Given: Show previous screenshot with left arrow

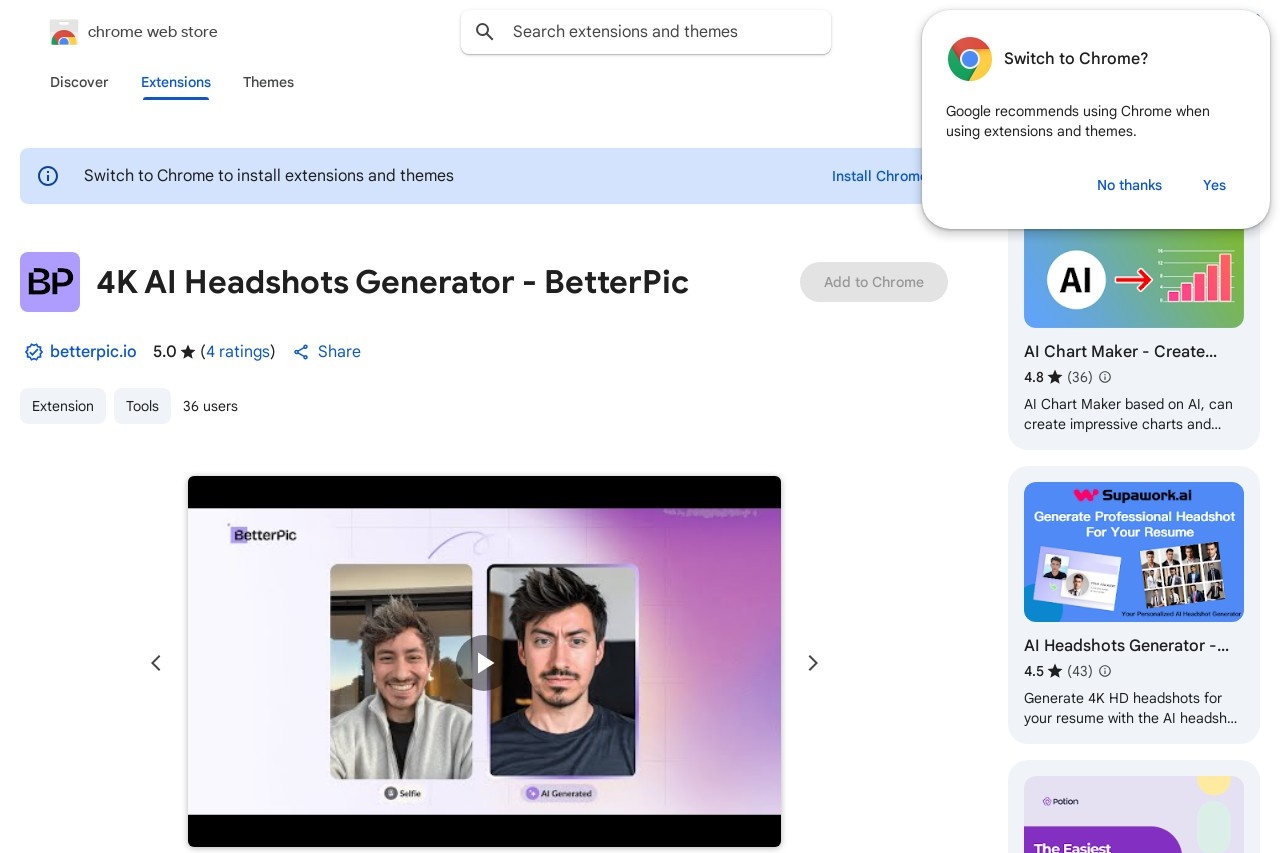Looking at the screenshot, I should coord(156,663).
